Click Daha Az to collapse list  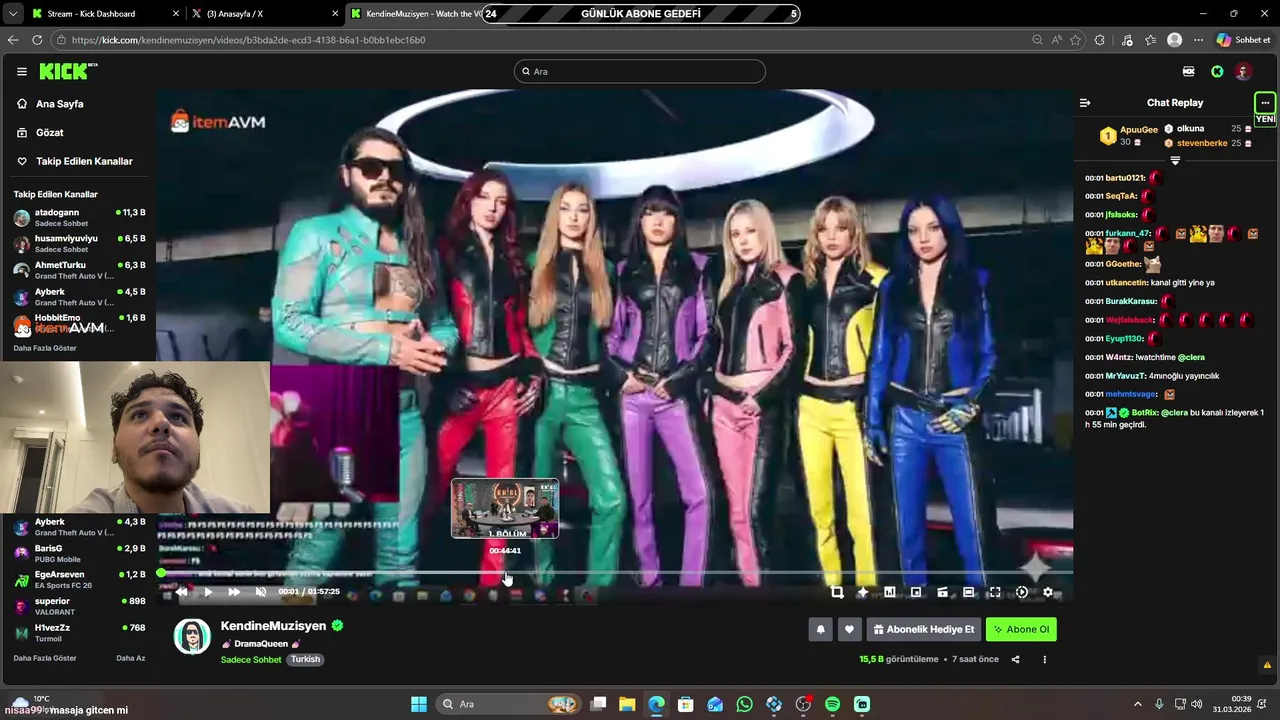pos(130,658)
